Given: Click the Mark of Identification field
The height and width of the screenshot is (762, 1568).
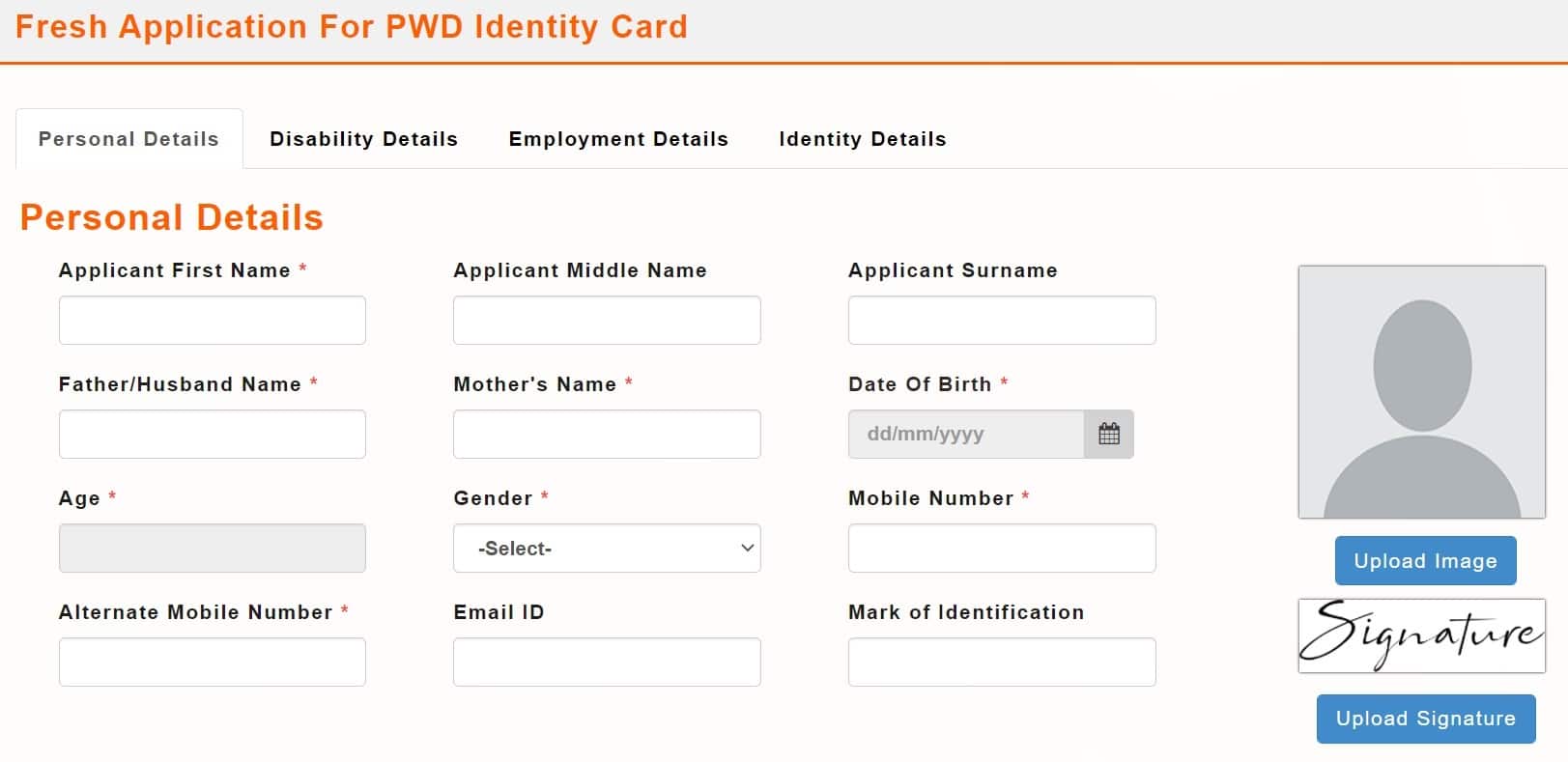Looking at the screenshot, I should 1001,662.
